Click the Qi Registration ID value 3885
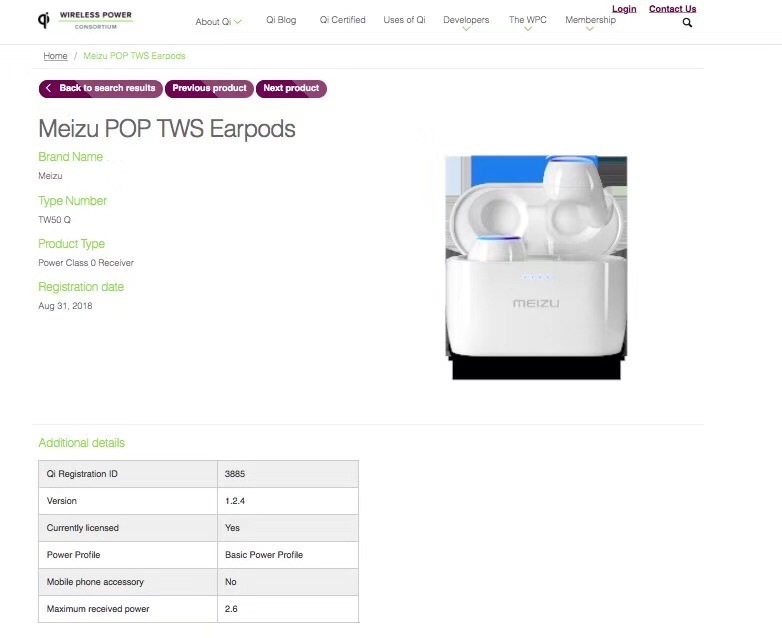The width and height of the screenshot is (782, 638). tap(235, 474)
